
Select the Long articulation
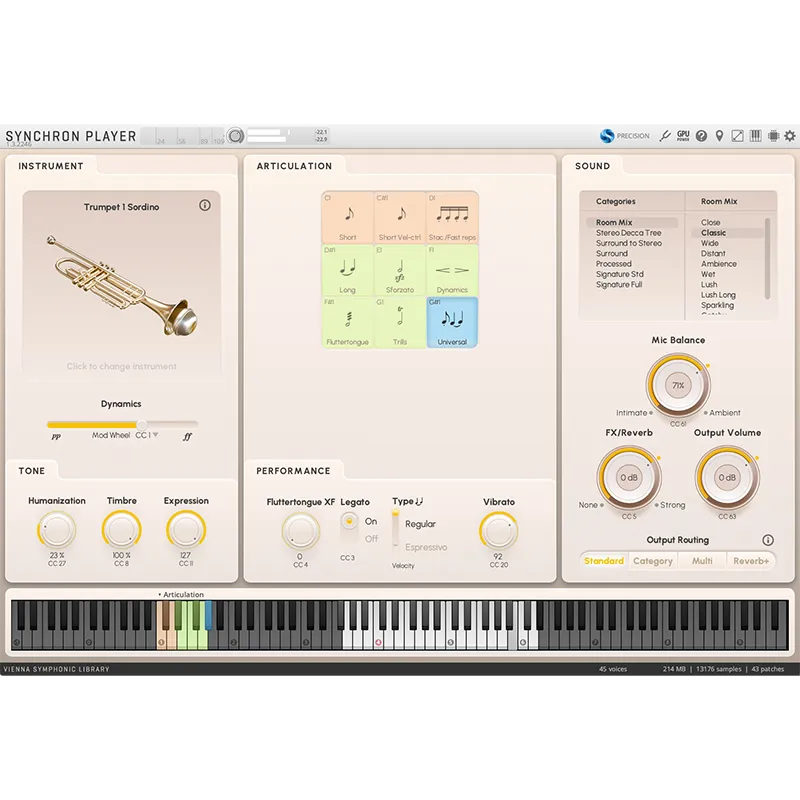pos(348,270)
